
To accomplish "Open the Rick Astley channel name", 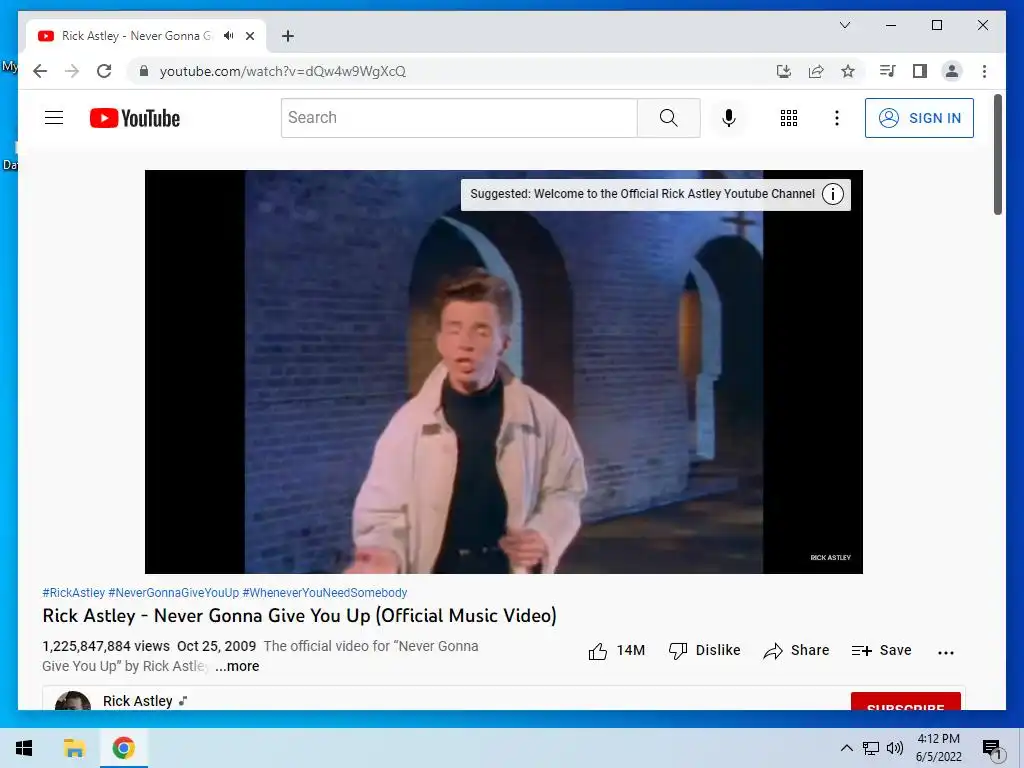I will pyautogui.click(x=137, y=701).
